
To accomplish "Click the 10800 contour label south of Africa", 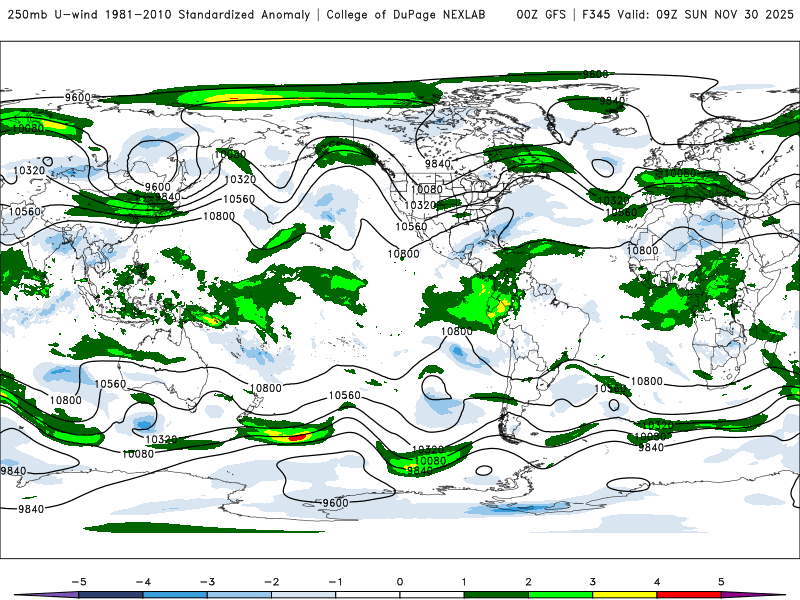I will coord(646,382).
